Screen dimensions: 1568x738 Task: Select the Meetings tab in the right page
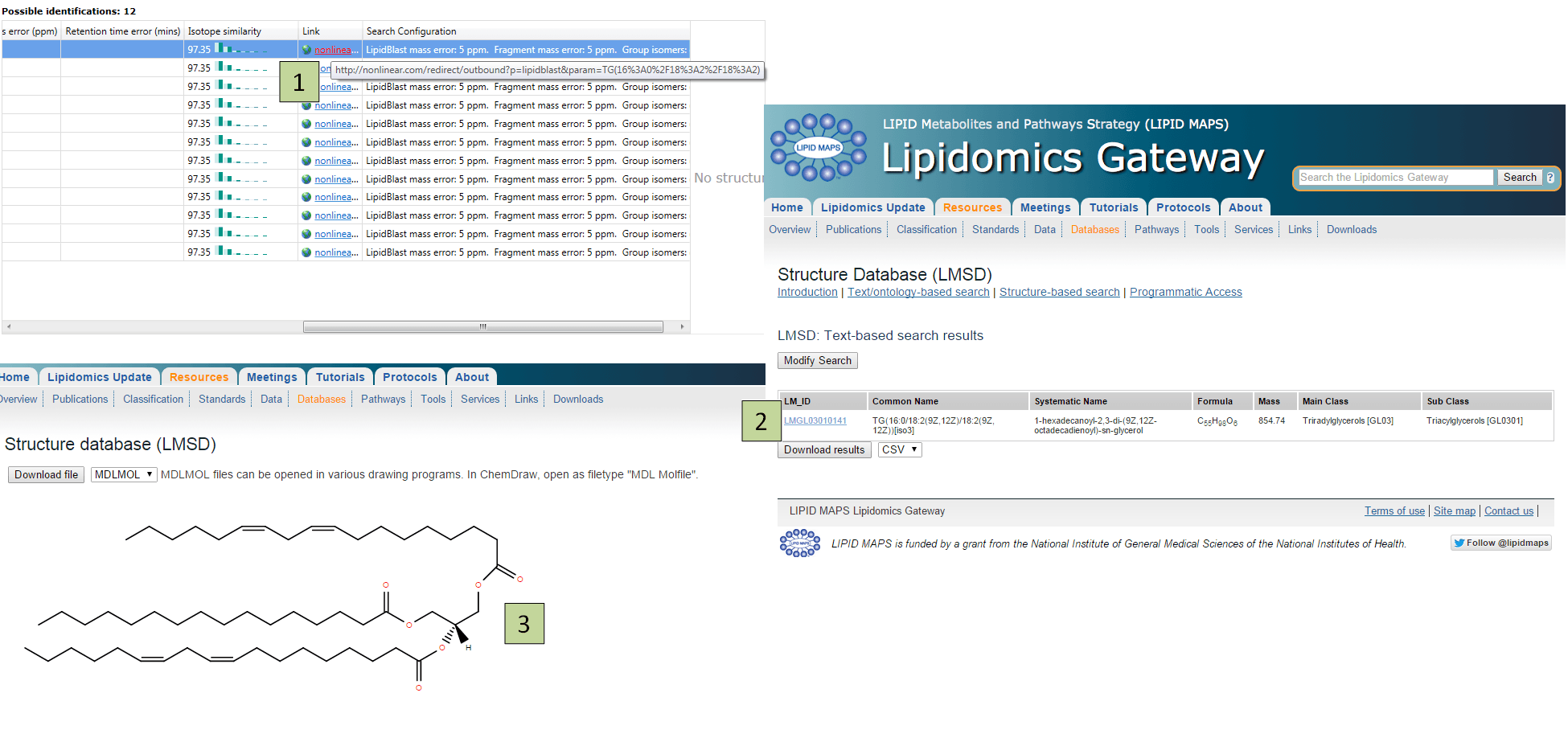1045,207
